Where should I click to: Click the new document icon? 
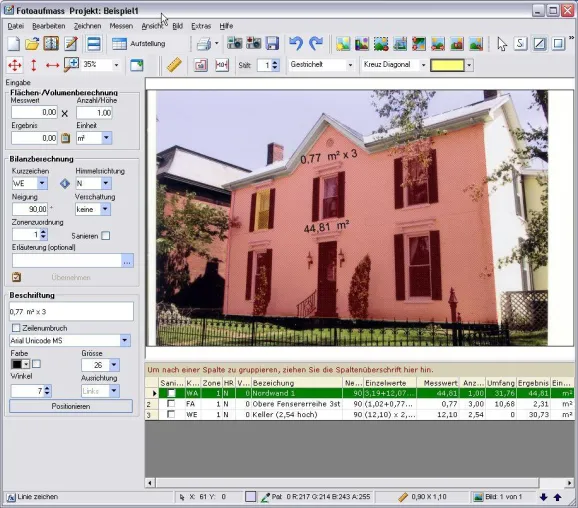point(14,44)
